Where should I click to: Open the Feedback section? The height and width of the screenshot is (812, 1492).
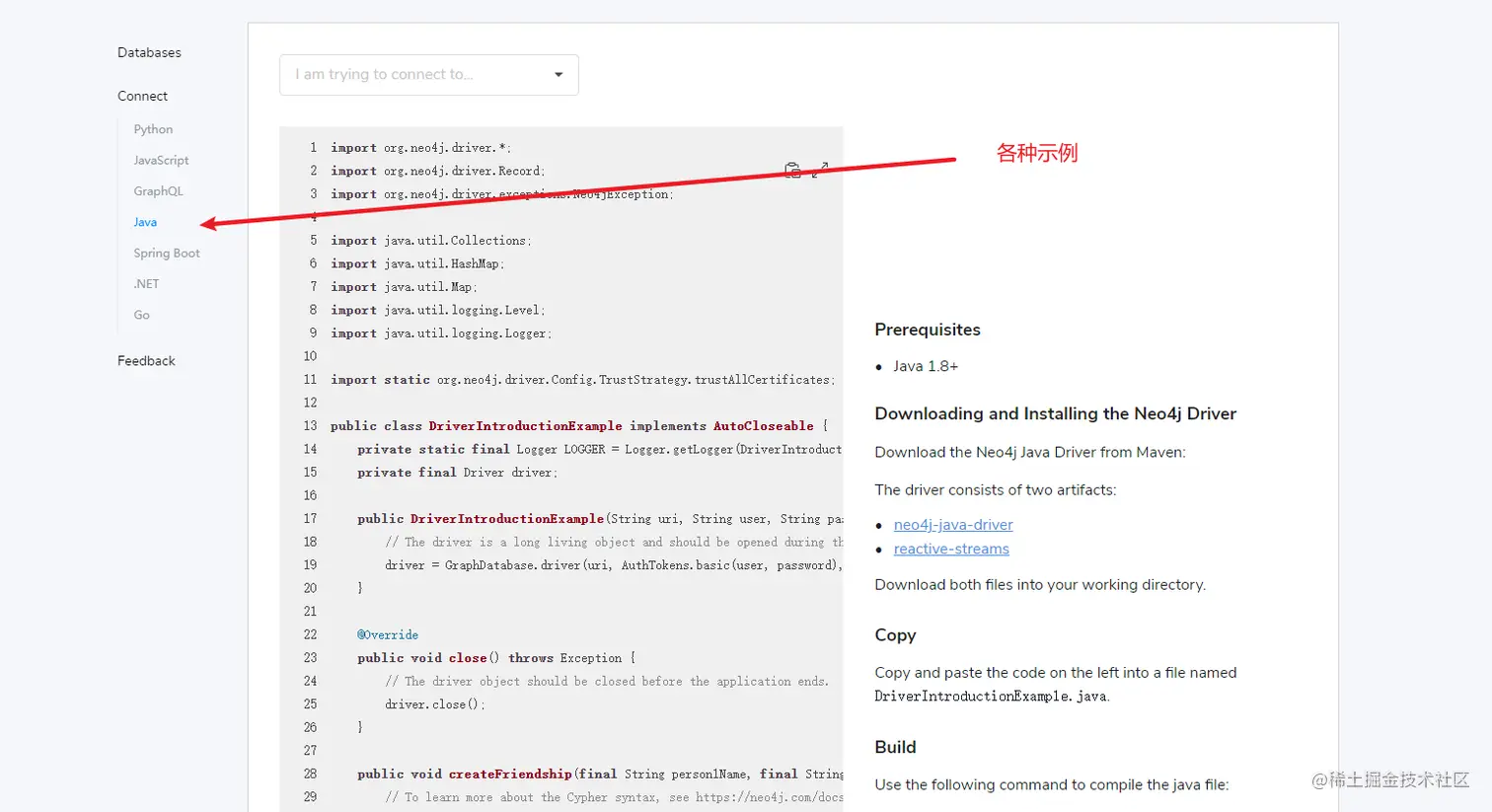click(146, 361)
